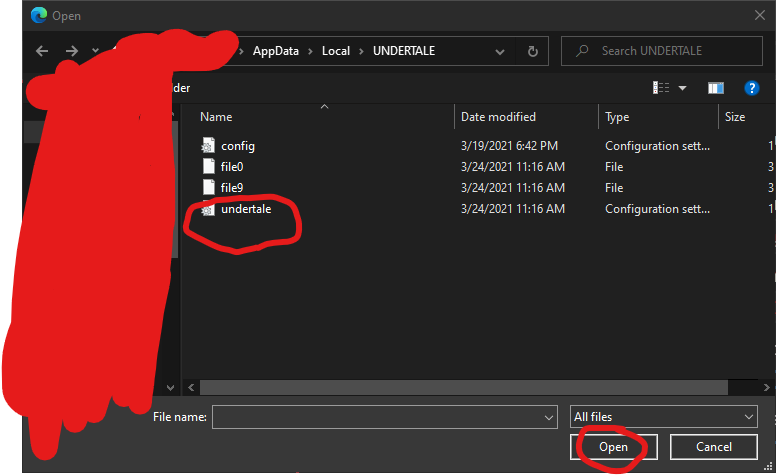Image resolution: width=776 pixels, height=475 pixels.
Task: Change your view layout icon
Action: click(x=661, y=88)
